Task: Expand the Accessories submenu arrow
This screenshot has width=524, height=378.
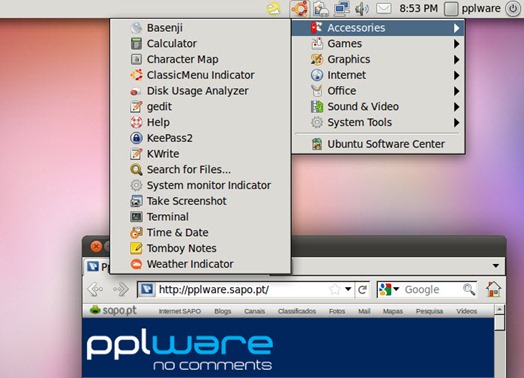Action: (x=456, y=28)
